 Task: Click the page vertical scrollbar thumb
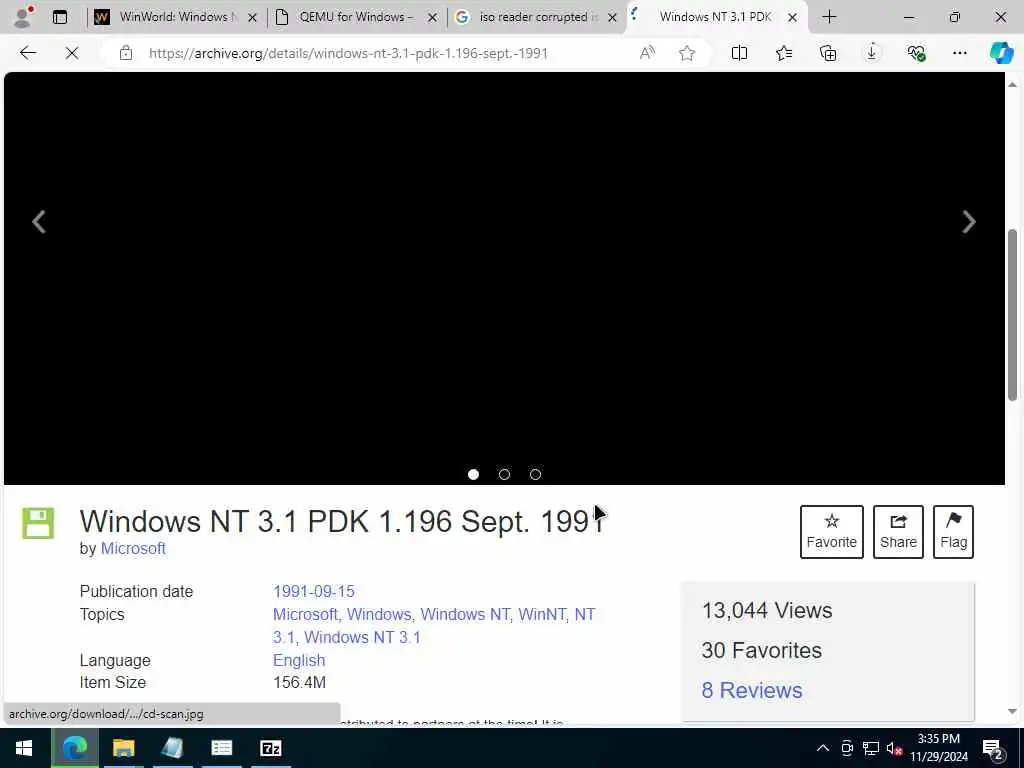tap(1012, 315)
